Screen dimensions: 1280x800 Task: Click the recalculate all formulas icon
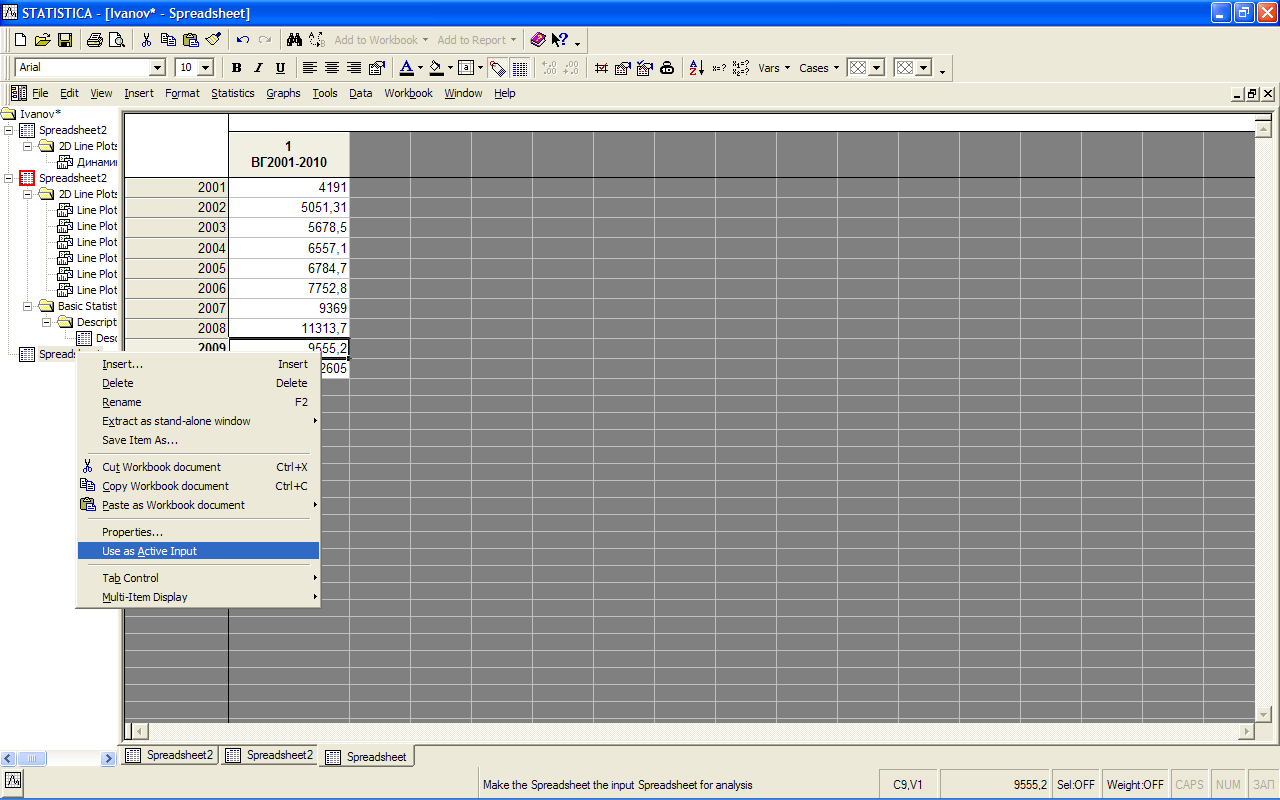741,68
